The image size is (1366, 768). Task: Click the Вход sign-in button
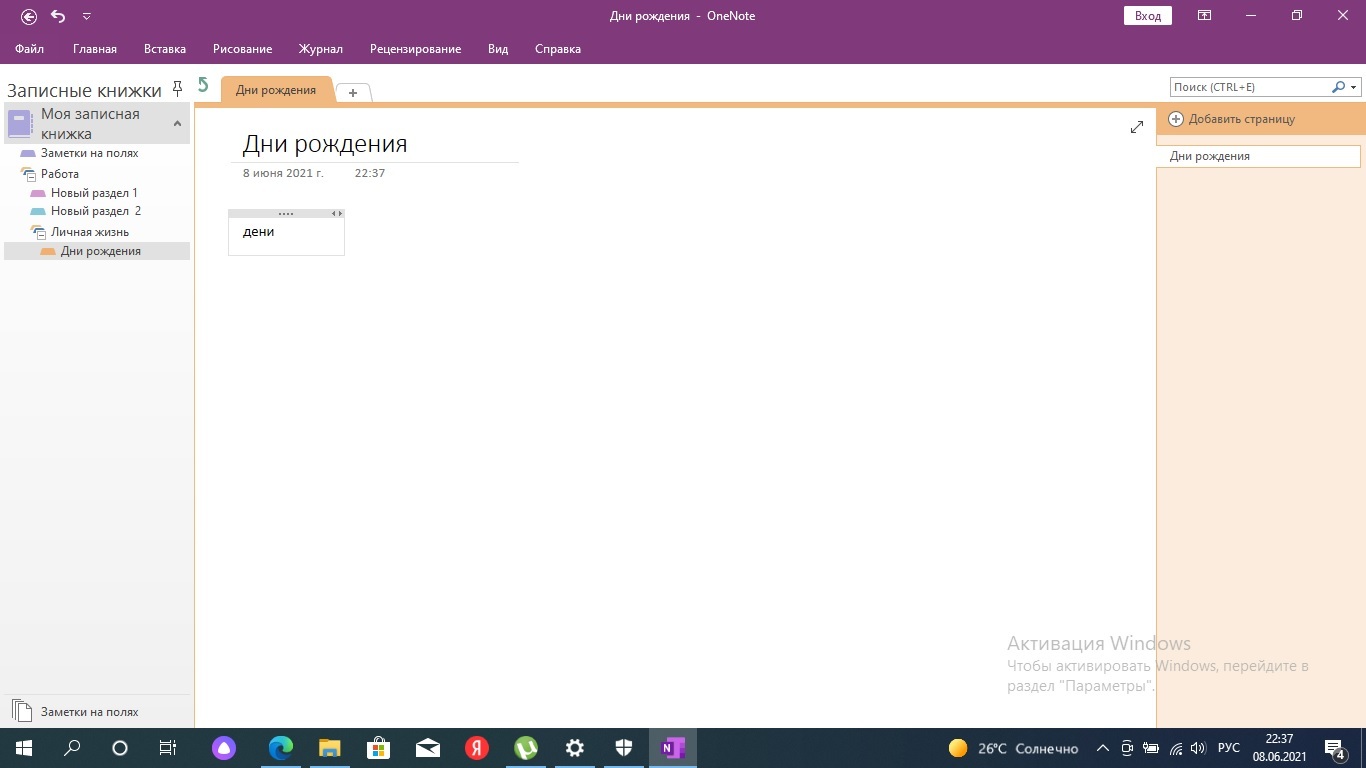(x=1148, y=16)
